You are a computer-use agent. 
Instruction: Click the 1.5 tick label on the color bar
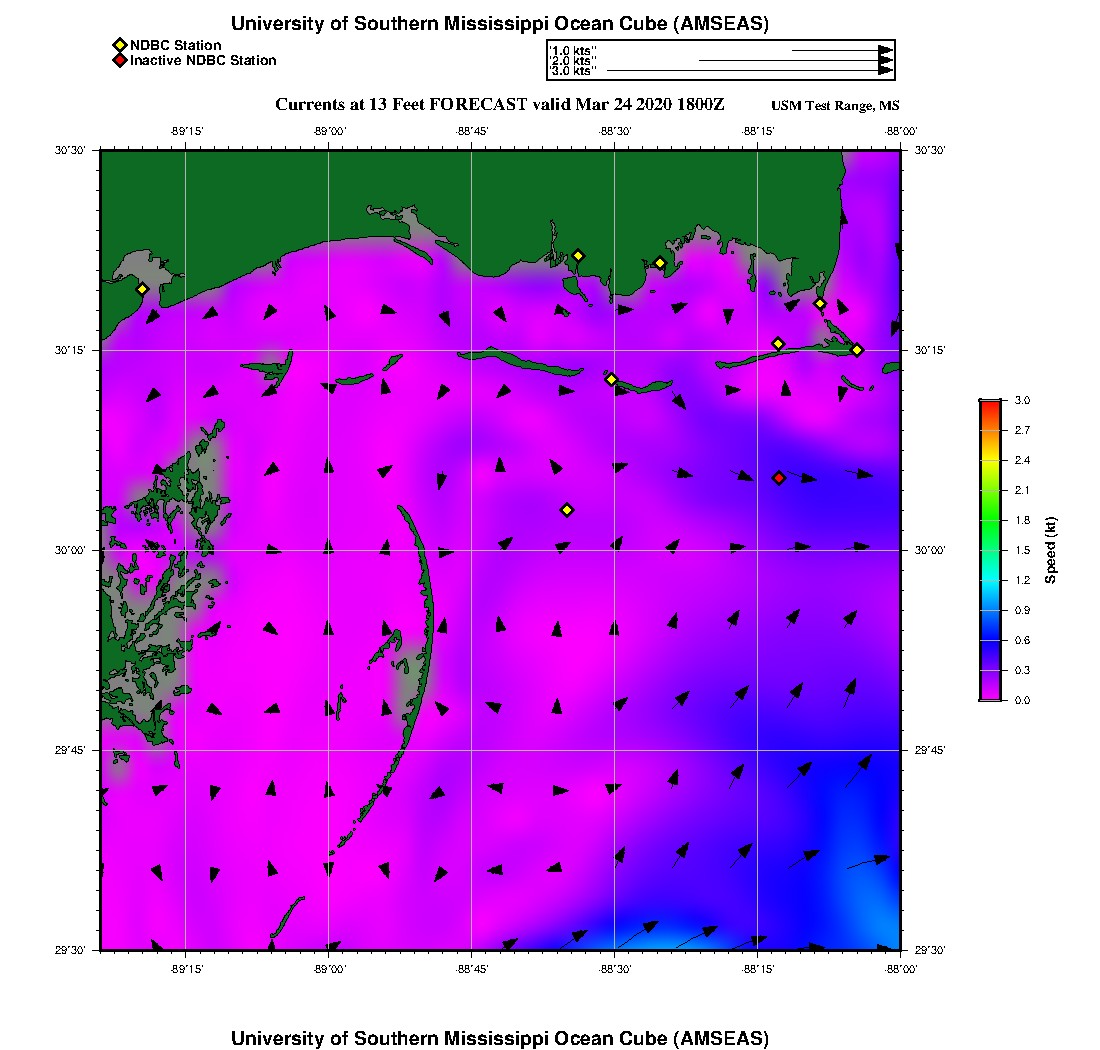pos(1023,550)
